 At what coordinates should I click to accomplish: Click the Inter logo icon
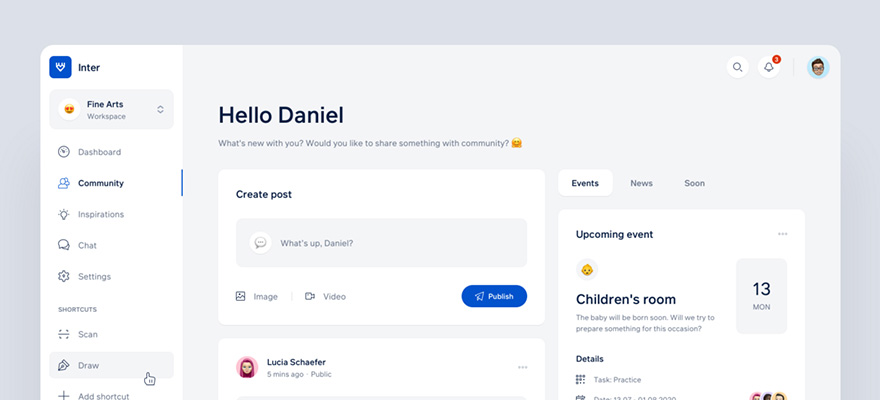pyautogui.click(x=61, y=67)
